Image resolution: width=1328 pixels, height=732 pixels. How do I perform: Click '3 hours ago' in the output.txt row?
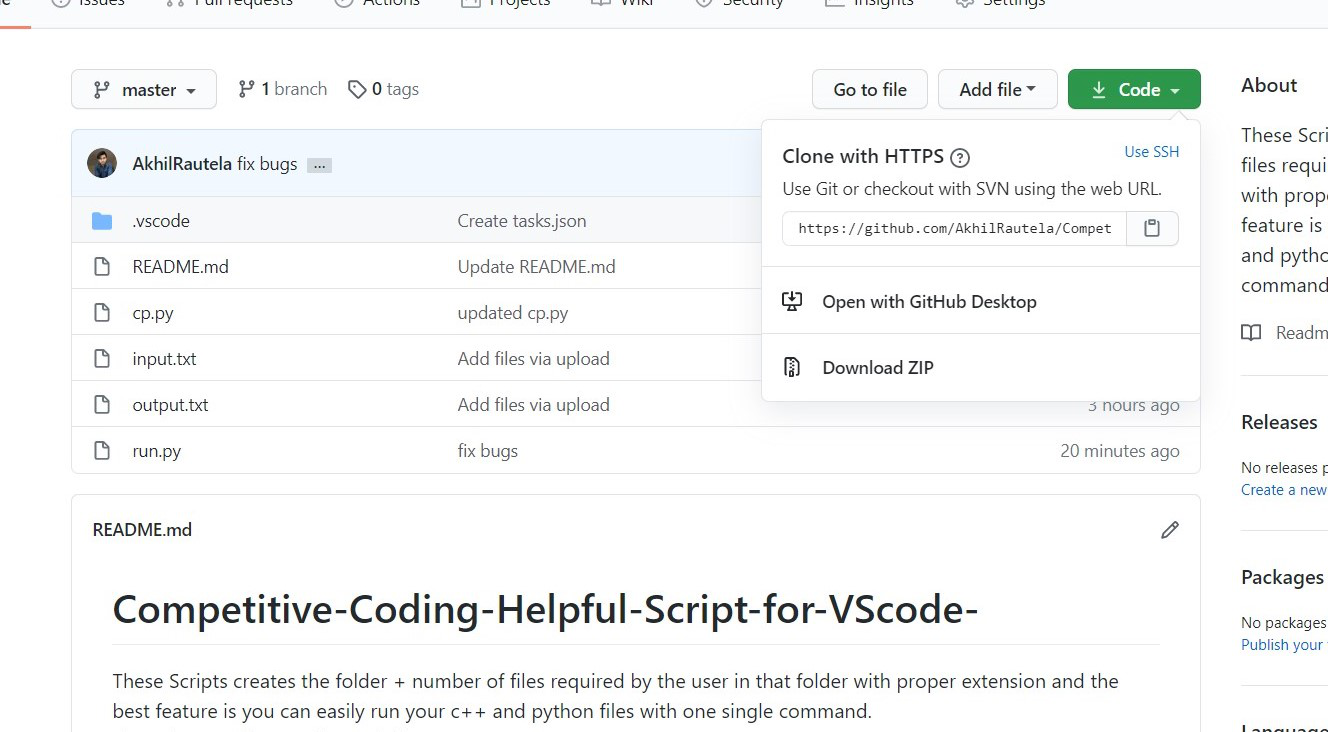click(x=1134, y=405)
